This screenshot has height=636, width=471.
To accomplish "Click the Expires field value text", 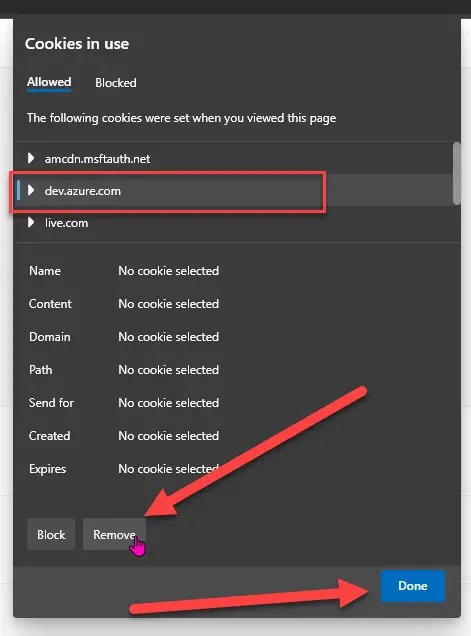I will click(x=168, y=468).
